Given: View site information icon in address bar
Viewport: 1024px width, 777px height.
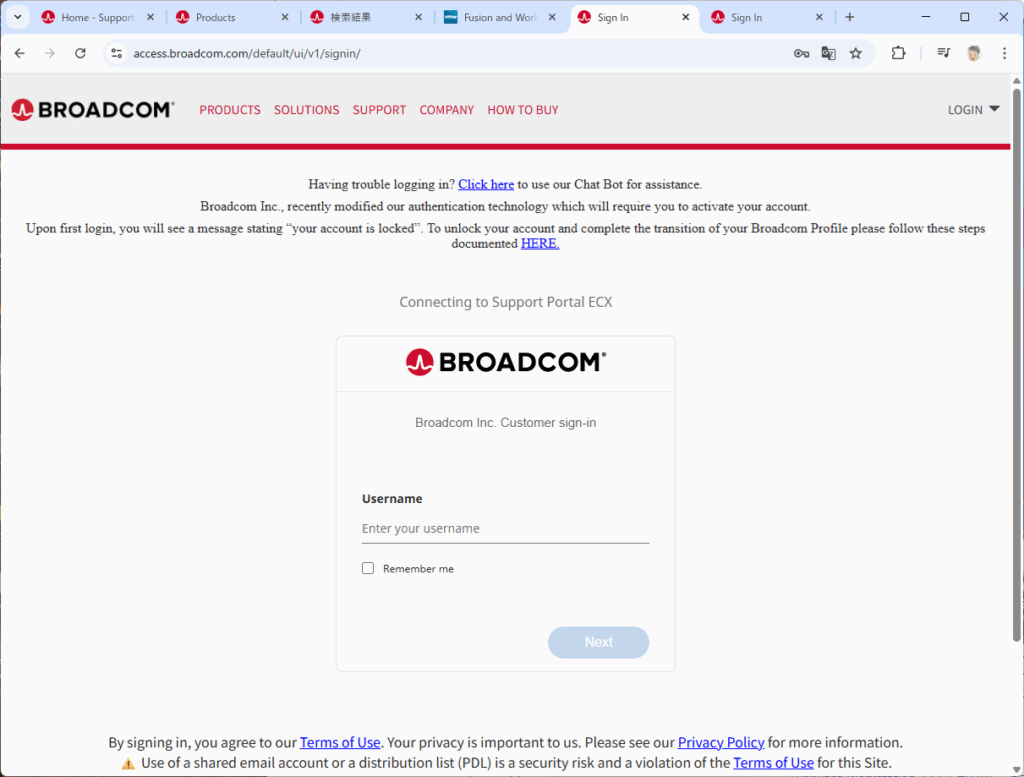Looking at the screenshot, I should (x=117, y=54).
